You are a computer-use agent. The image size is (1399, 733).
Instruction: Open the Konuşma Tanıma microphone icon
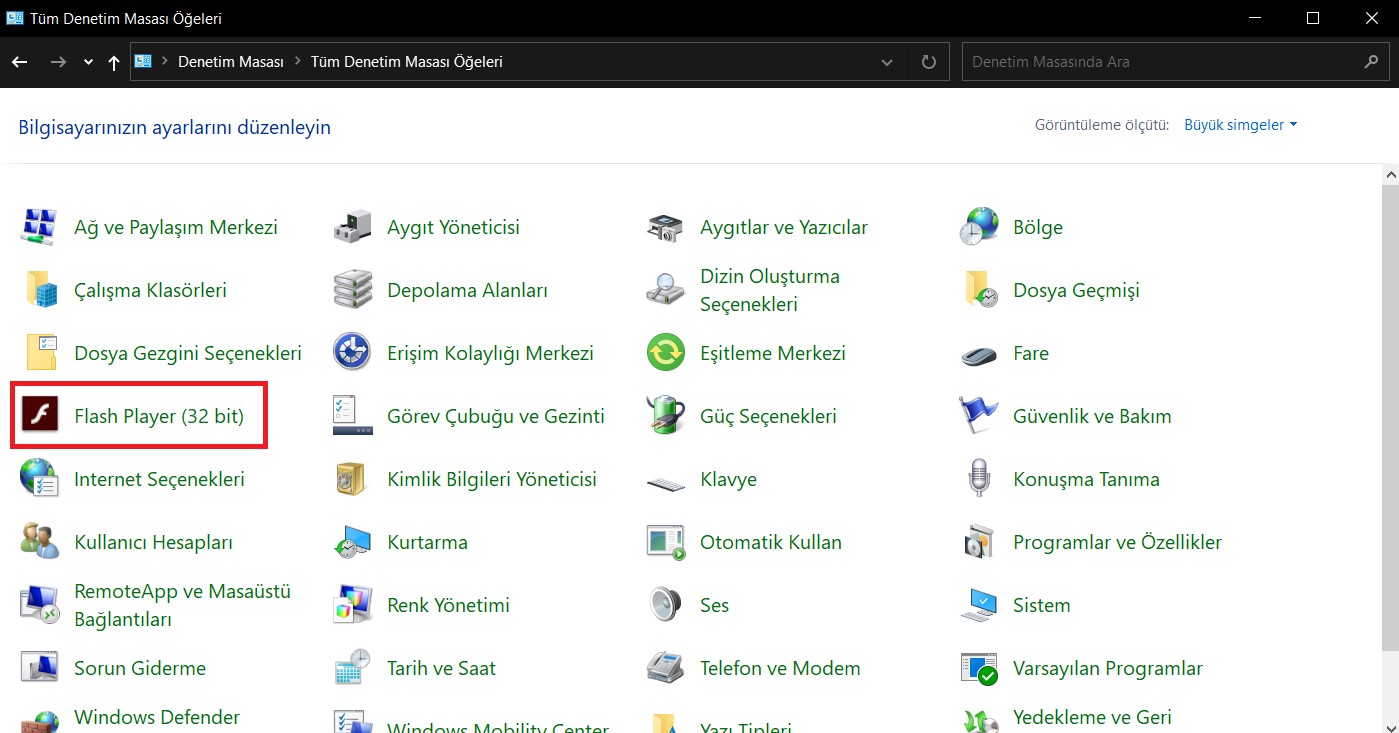pos(979,479)
